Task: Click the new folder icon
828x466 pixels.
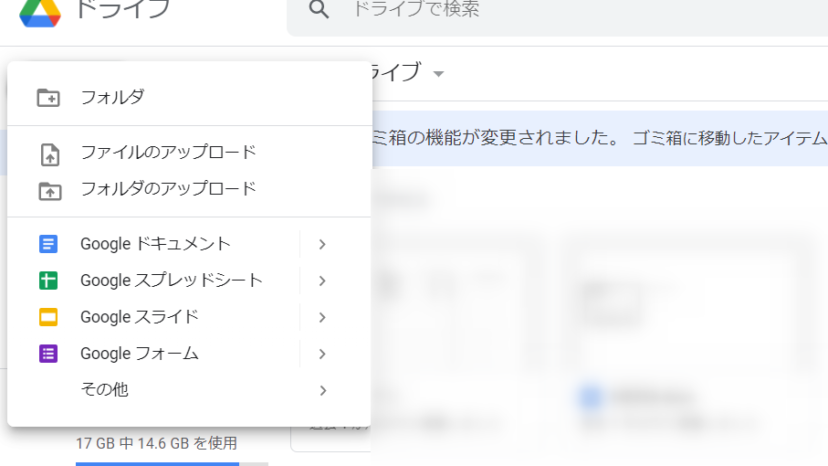Action: click(48, 97)
